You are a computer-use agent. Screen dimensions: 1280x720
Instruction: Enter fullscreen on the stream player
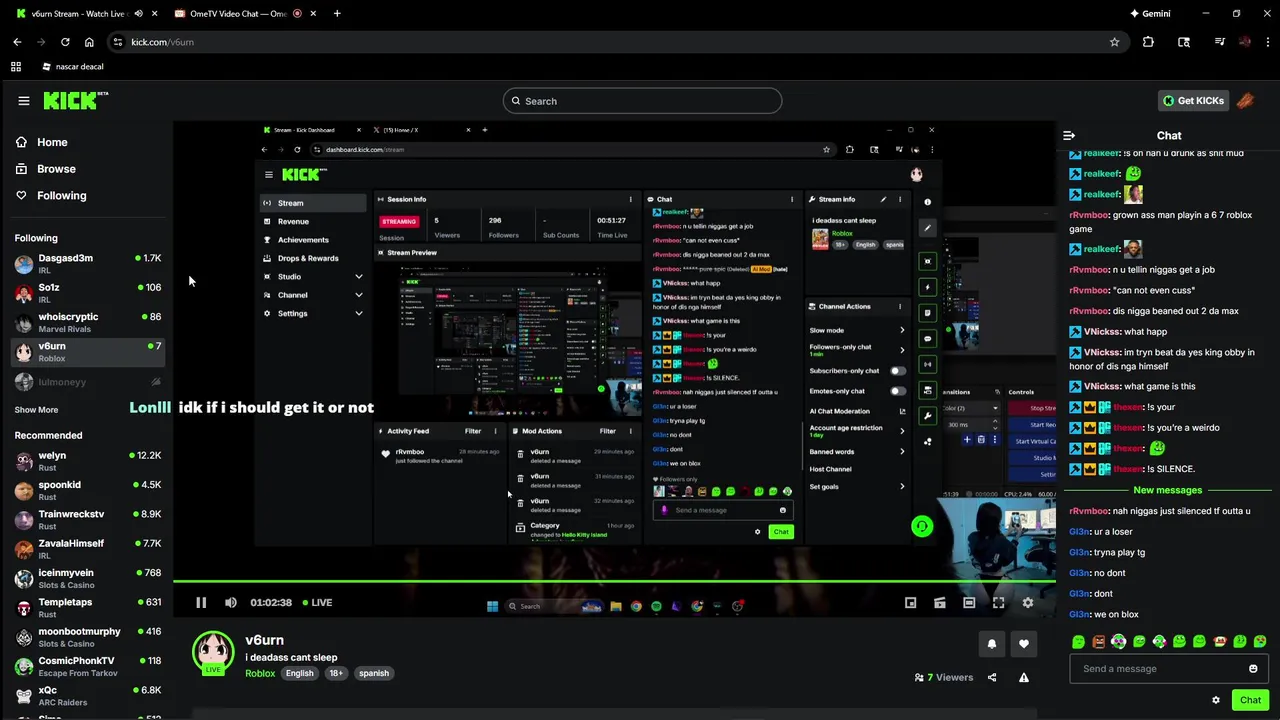point(998,603)
